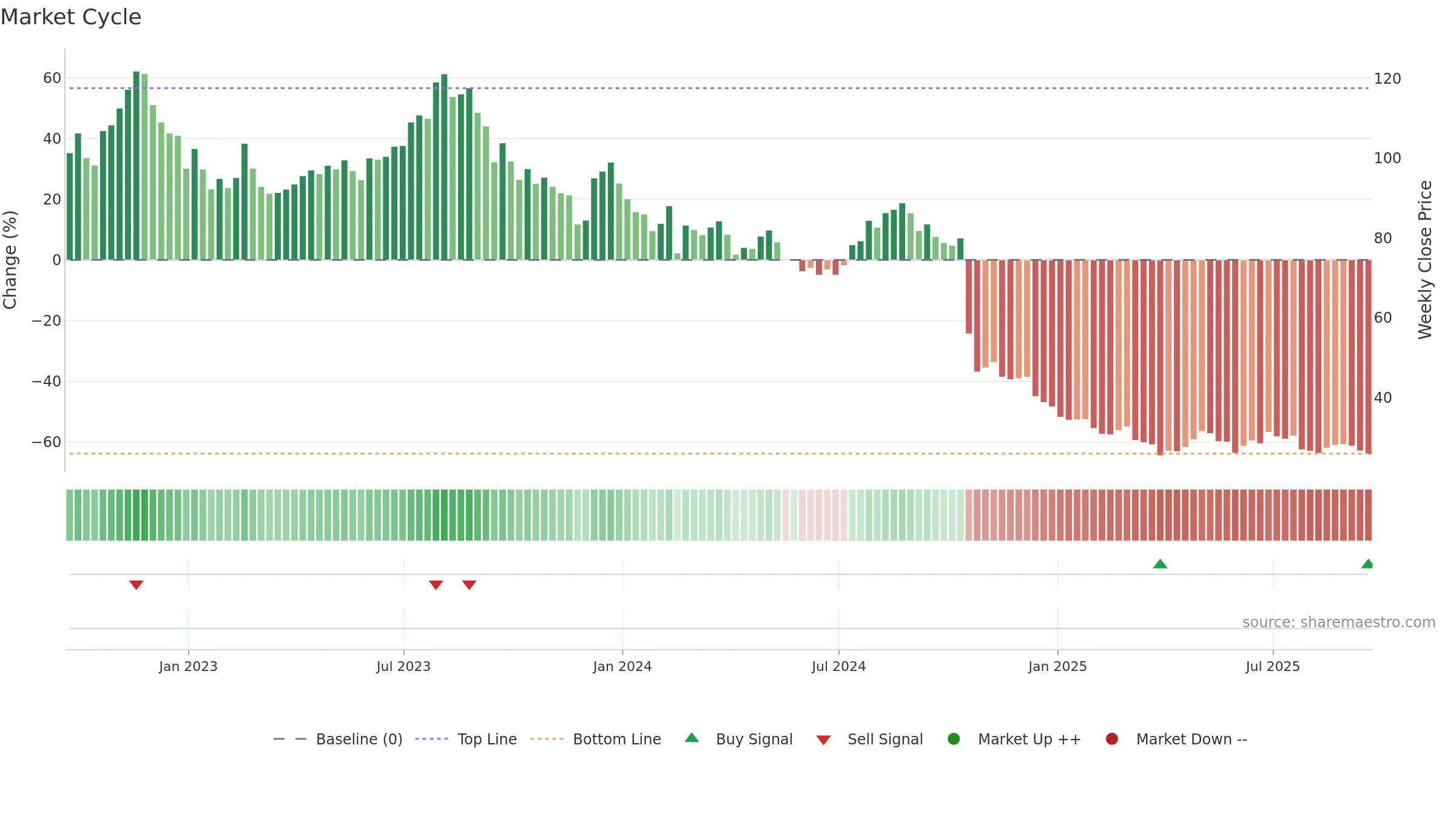Screen dimensions: 1456x819
Task: Click the purple dotted Top Line
Action: click(x=719, y=88)
